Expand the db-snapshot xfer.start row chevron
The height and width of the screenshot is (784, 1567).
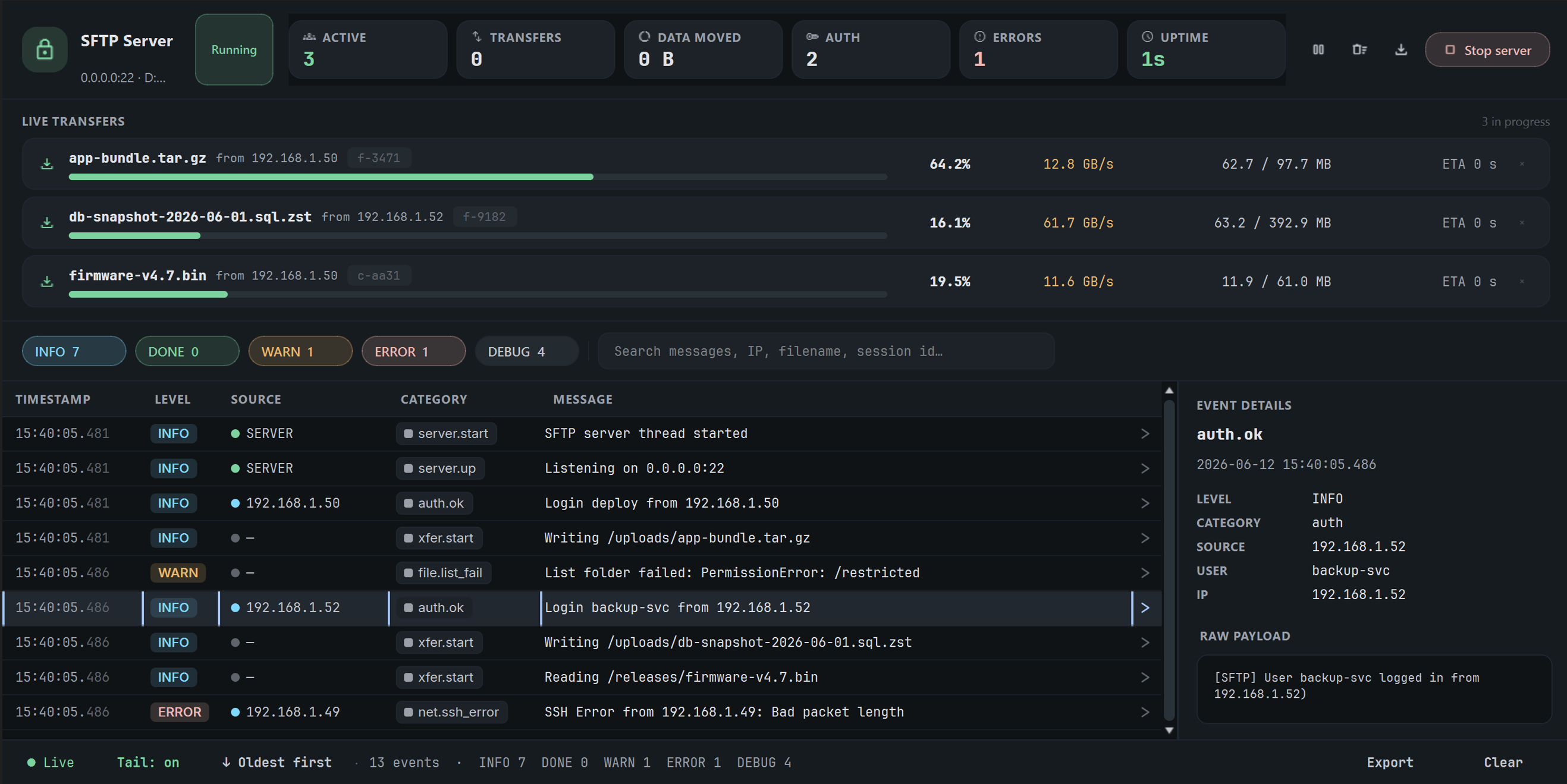click(1145, 643)
